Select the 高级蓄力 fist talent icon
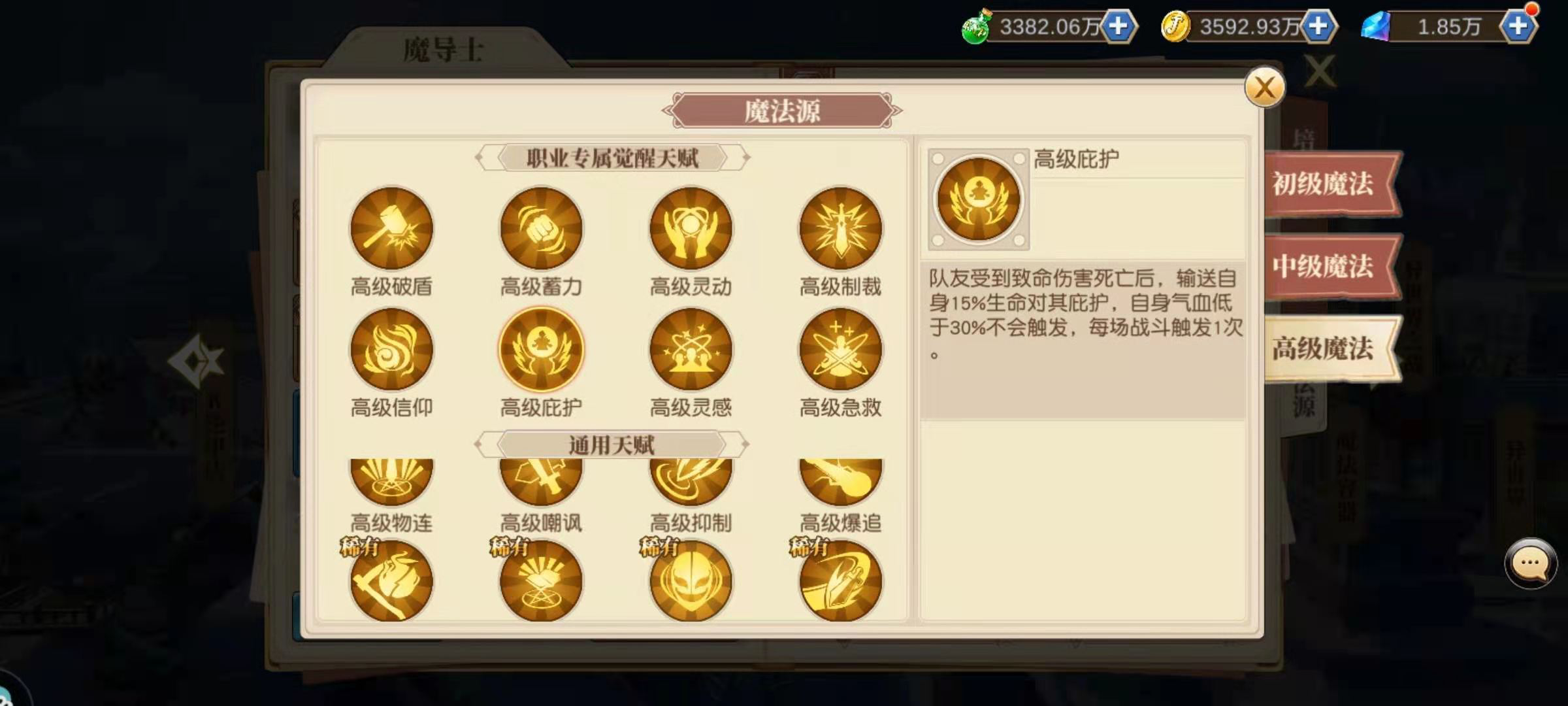1568x706 pixels. 541,228
